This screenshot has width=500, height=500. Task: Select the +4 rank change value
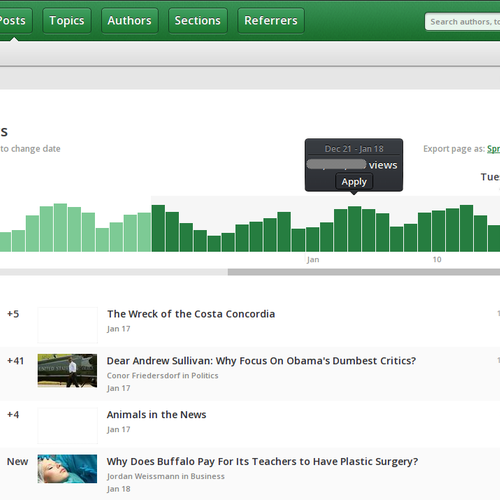pyautogui.click(x=13, y=414)
